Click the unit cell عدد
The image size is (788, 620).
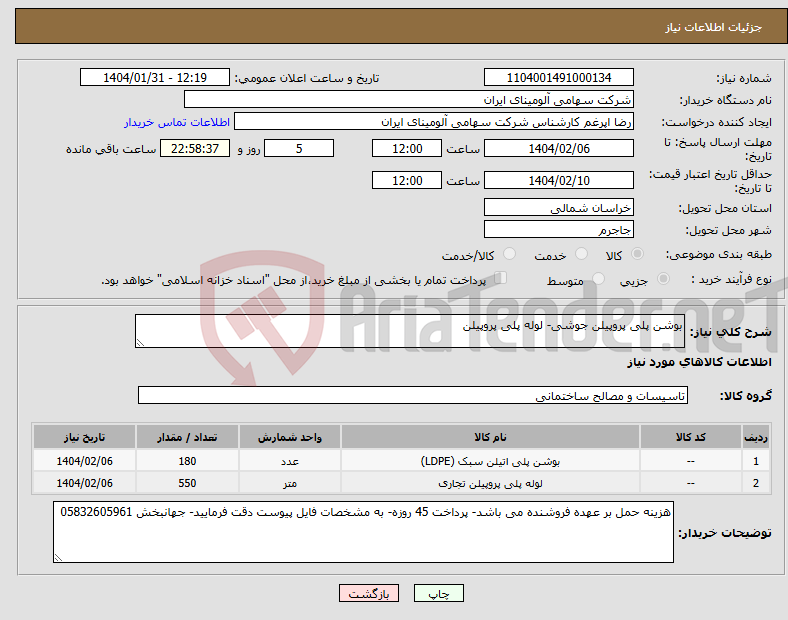290,461
